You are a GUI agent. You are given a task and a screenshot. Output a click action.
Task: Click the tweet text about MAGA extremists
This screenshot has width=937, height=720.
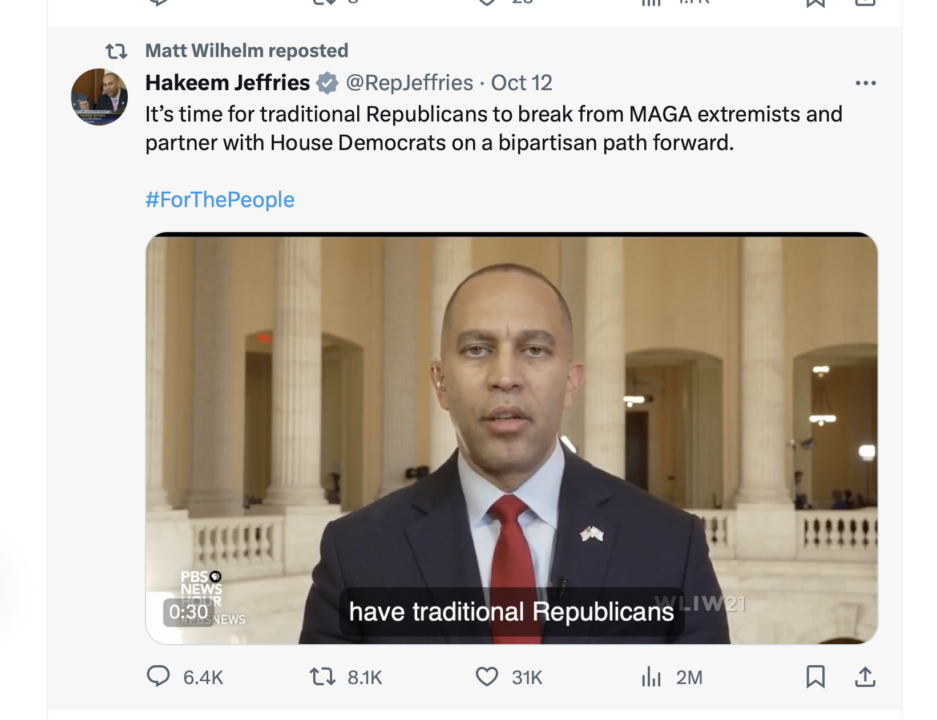[493, 128]
